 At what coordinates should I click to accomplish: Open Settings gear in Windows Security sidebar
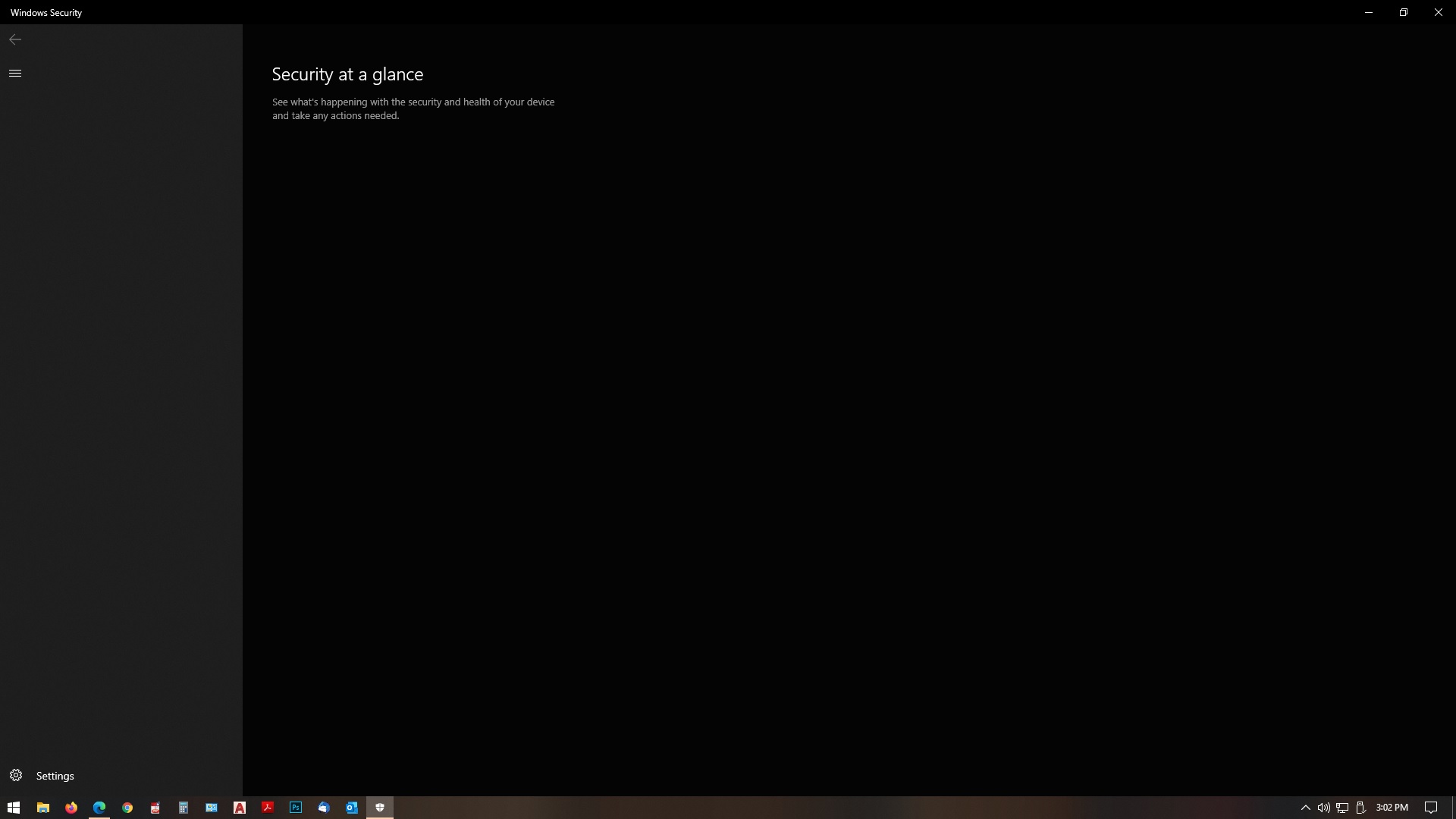click(16, 775)
